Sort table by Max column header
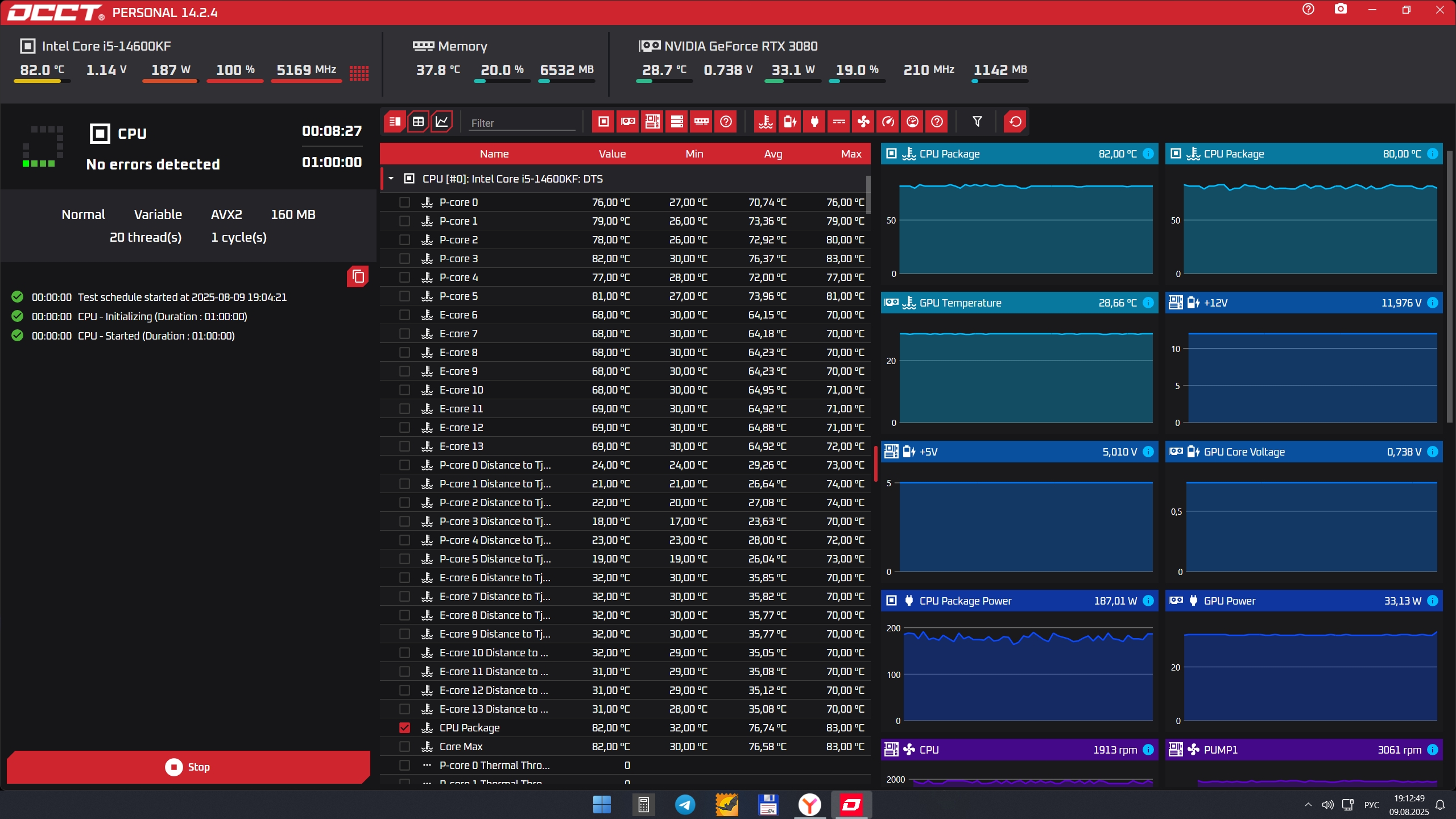Image resolution: width=1456 pixels, height=819 pixels. [x=851, y=154]
